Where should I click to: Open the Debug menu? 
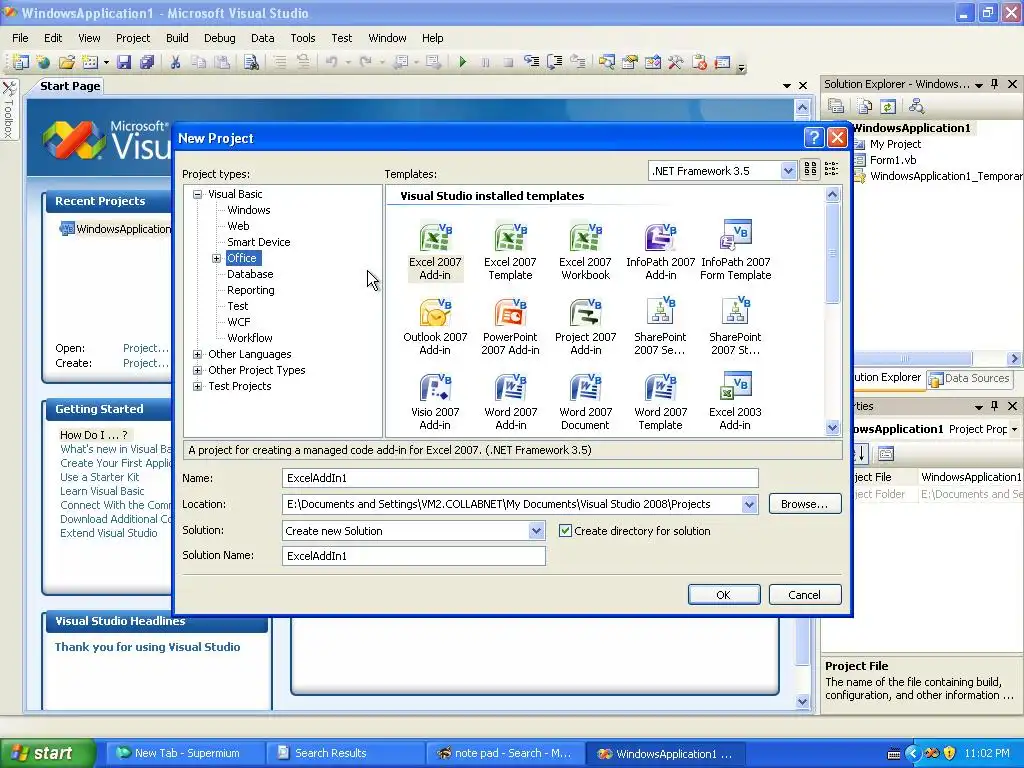[x=219, y=38]
